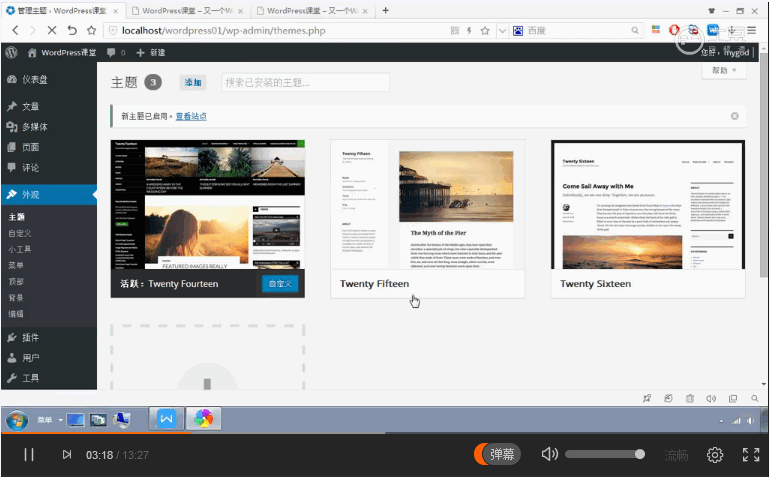This screenshot has width=769, height=477.
Task: Dismiss the theme activated notice
Action: (x=735, y=116)
